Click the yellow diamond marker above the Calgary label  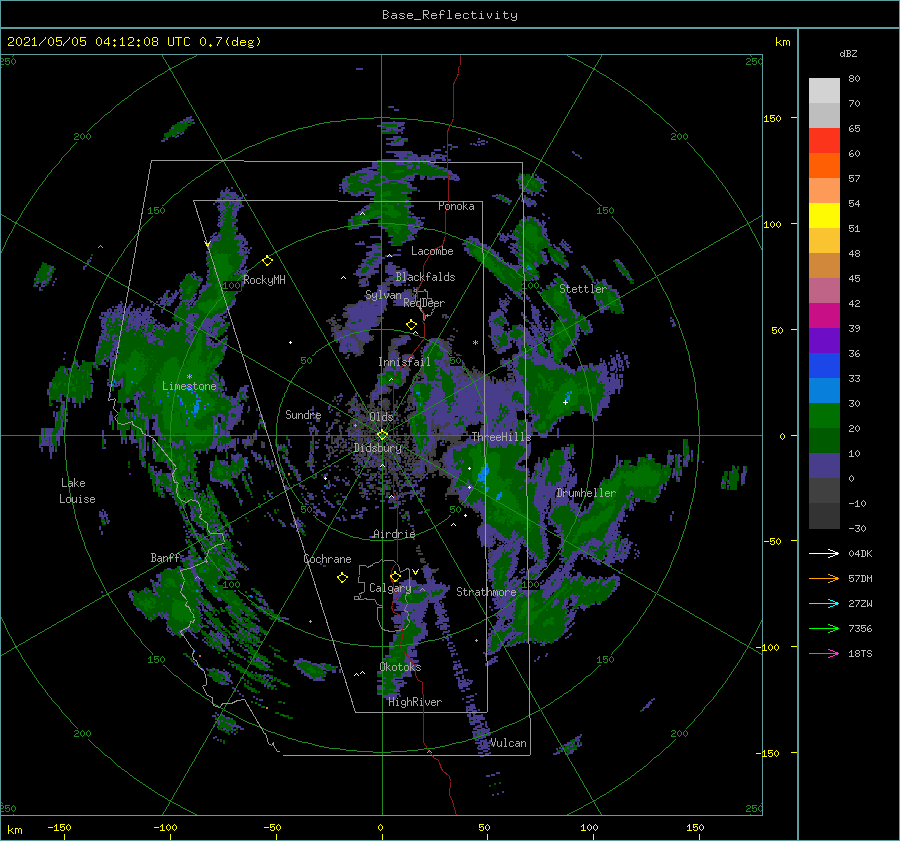click(395, 576)
